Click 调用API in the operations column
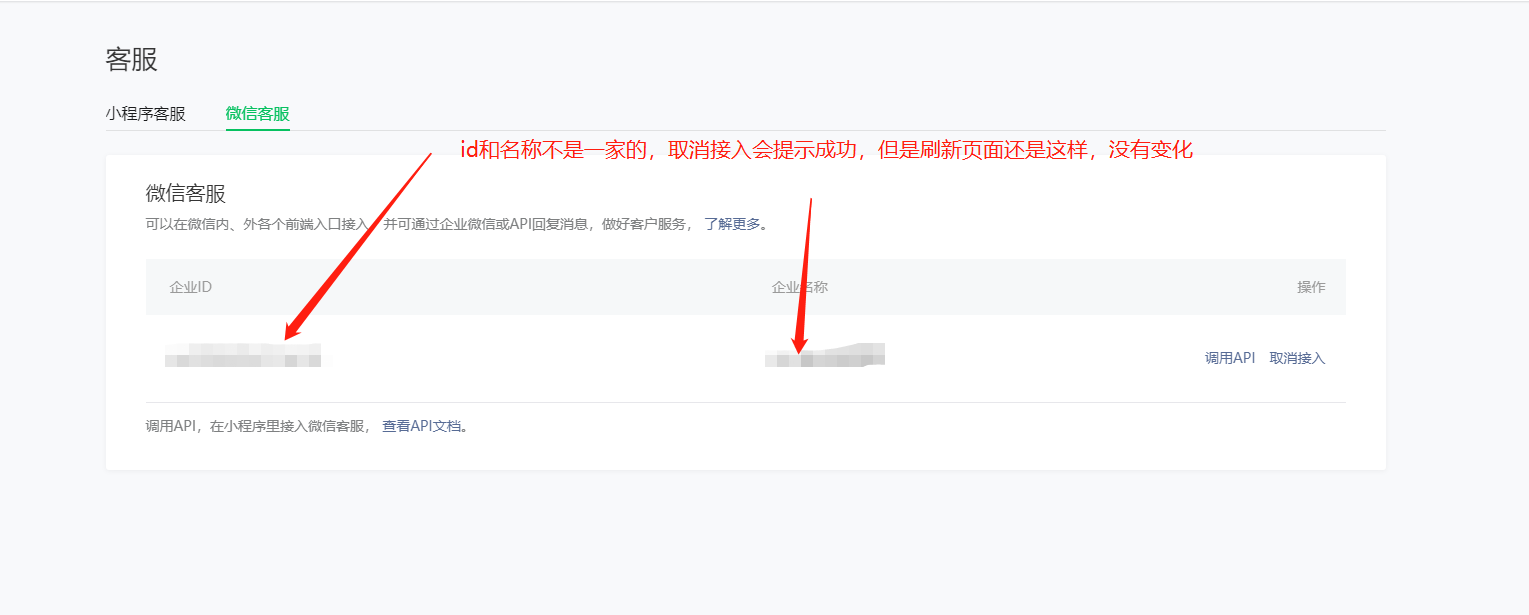 1230,358
